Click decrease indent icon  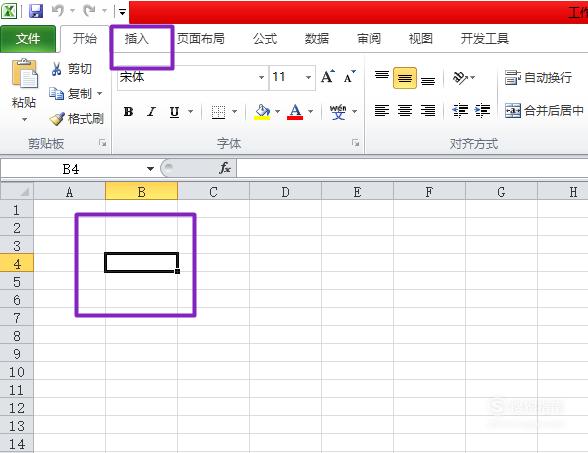[460, 111]
